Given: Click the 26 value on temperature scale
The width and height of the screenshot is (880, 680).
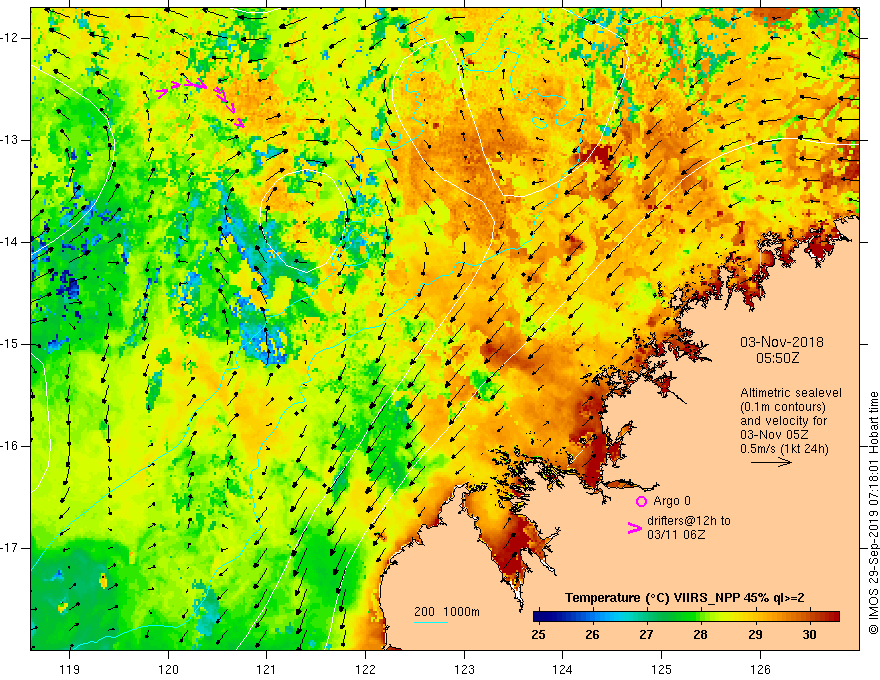Looking at the screenshot, I should click(x=592, y=635).
